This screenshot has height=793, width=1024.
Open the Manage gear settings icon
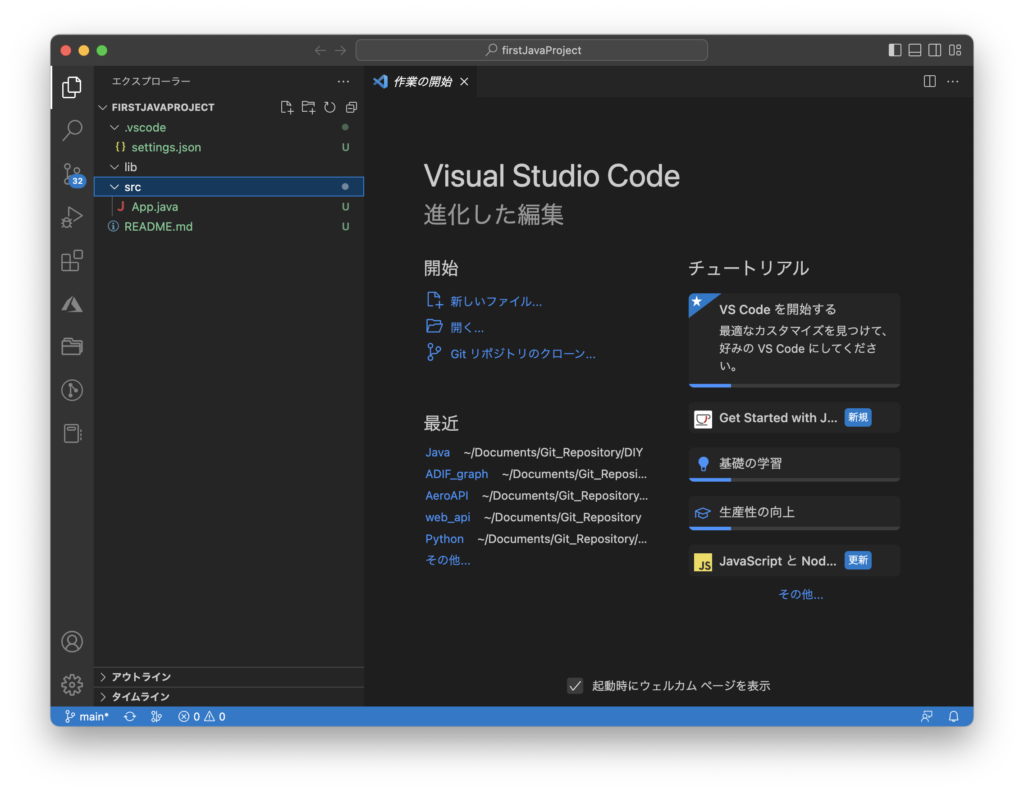point(72,684)
